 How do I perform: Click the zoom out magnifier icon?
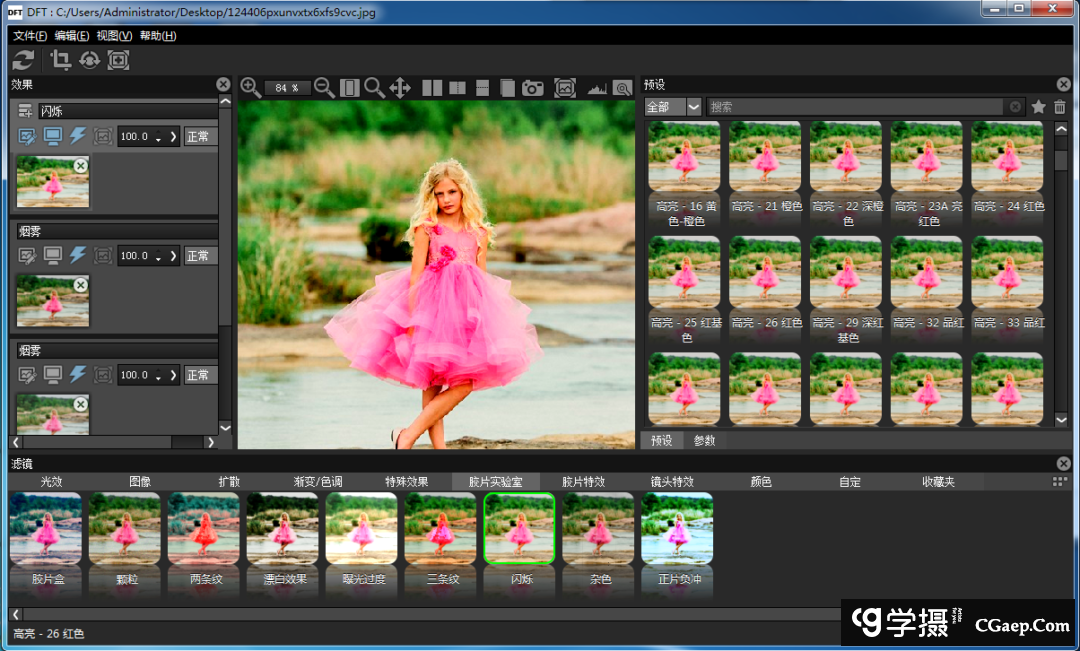click(x=324, y=88)
